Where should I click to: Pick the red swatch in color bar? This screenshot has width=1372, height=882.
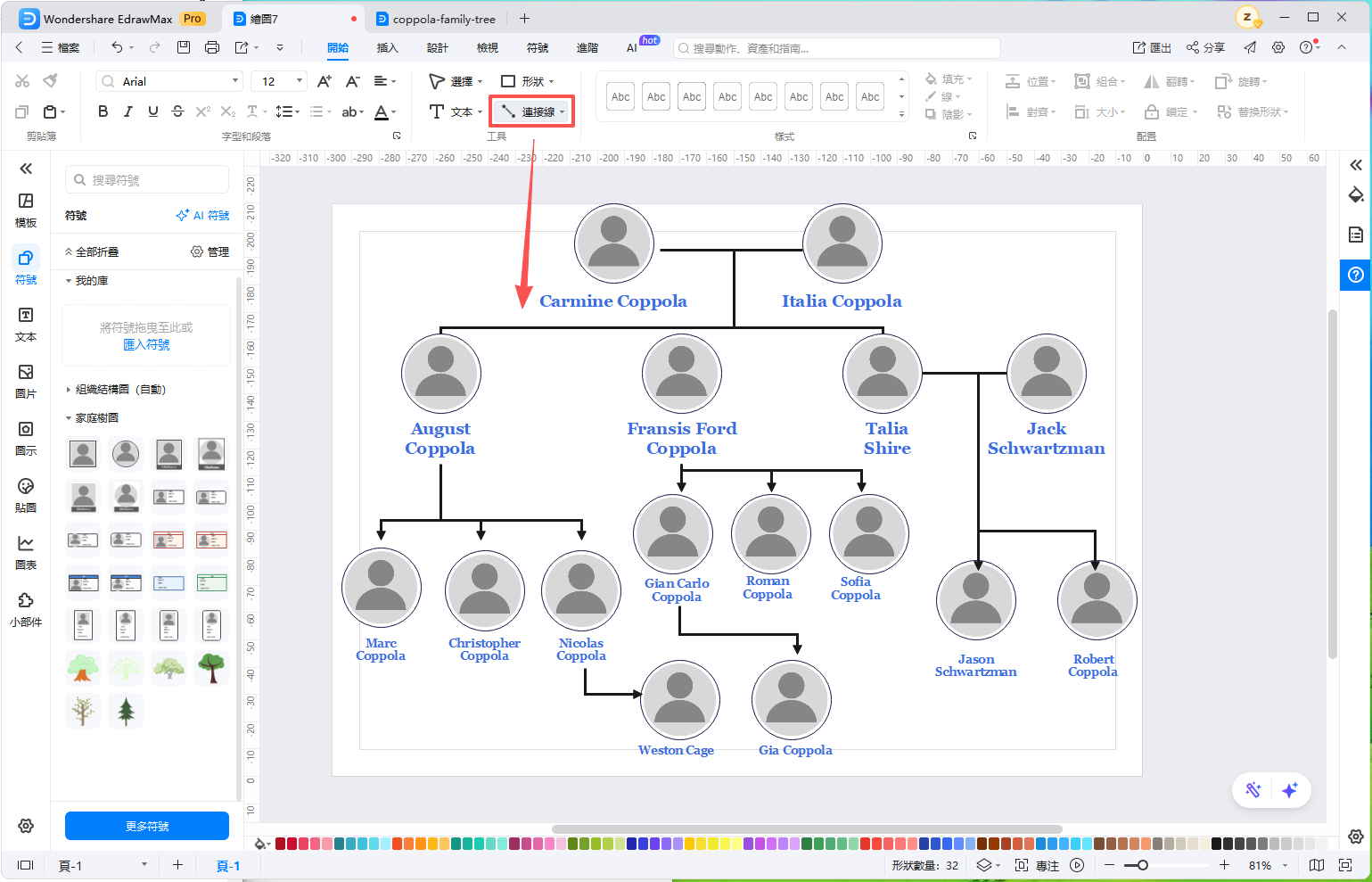click(x=281, y=844)
